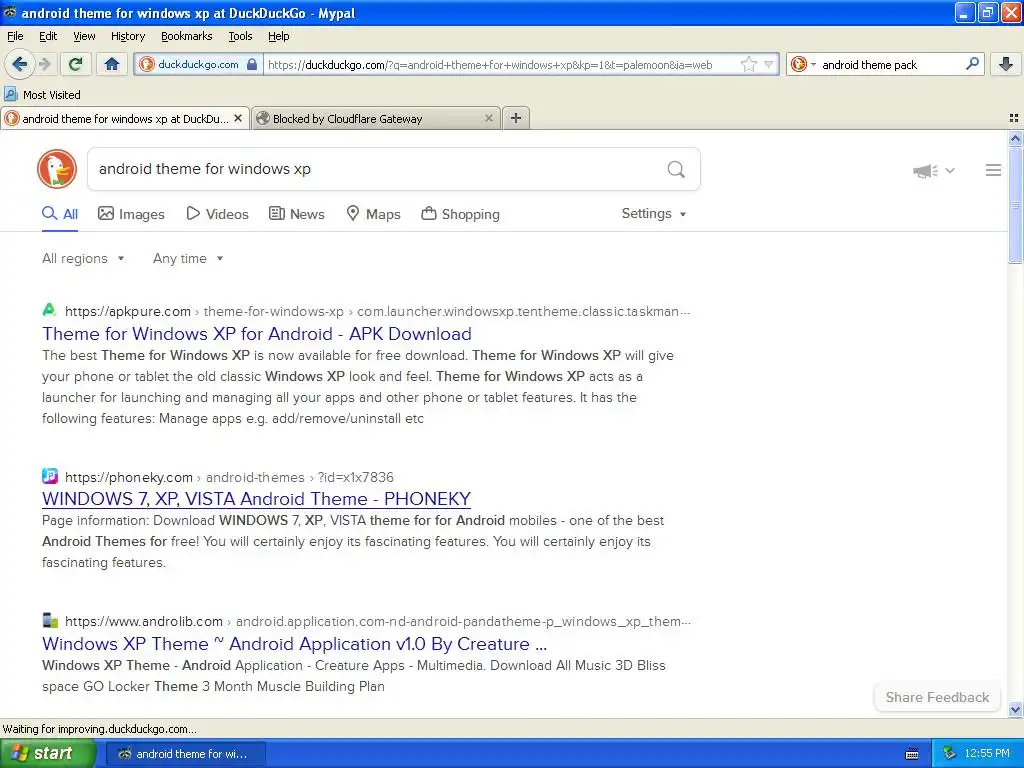The image size is (1024, 768).
Task: Open the Edit menu
Action: (48, 36)
